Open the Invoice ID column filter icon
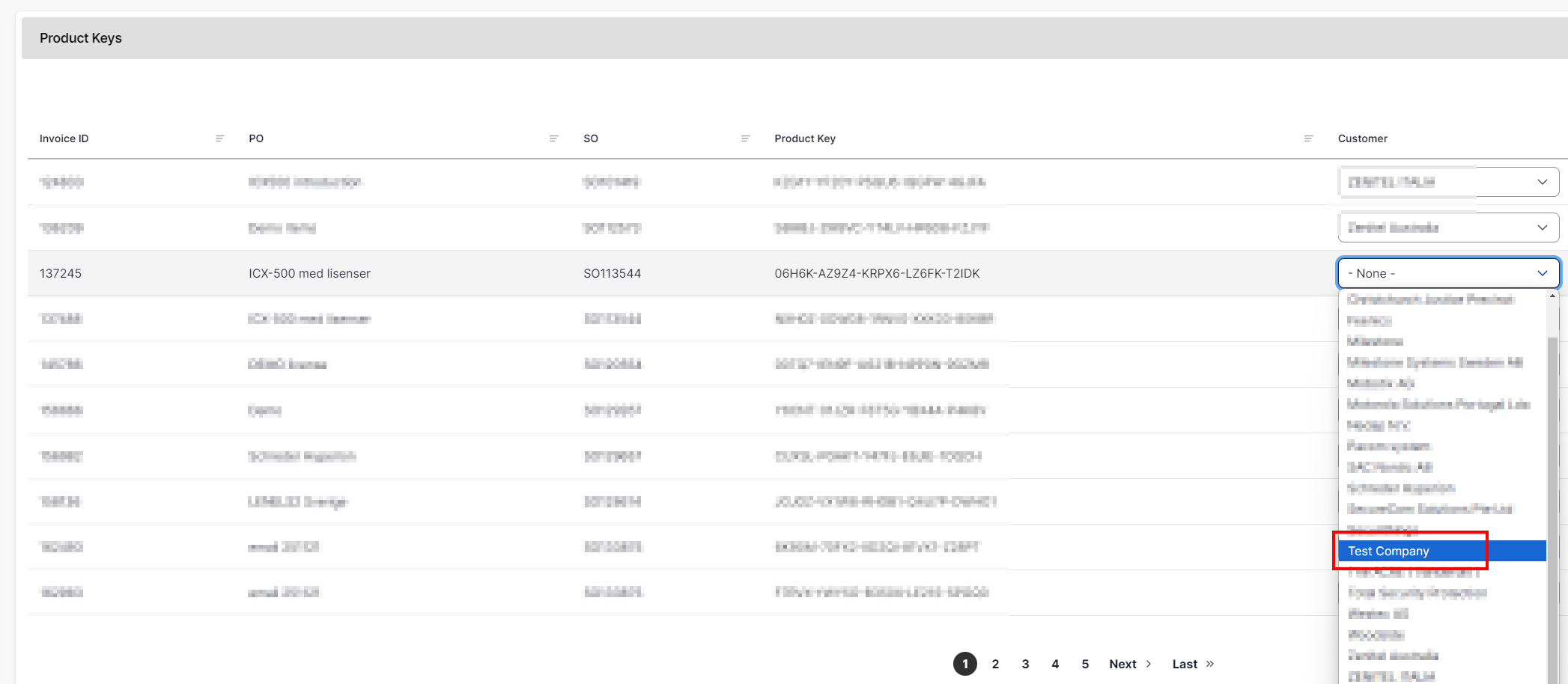Image resolution: width=1568 pixels, height=684 pixels. pos(219,138)
